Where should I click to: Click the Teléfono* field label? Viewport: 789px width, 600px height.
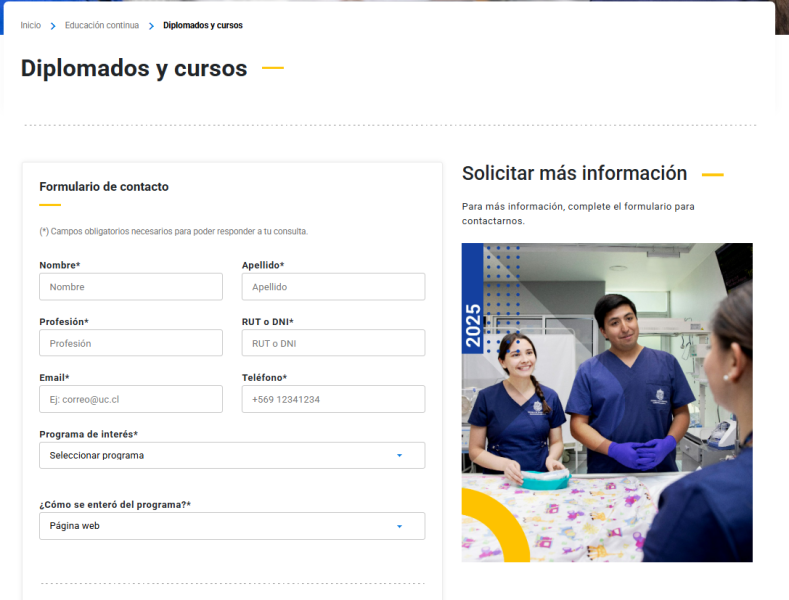(264, 378)
